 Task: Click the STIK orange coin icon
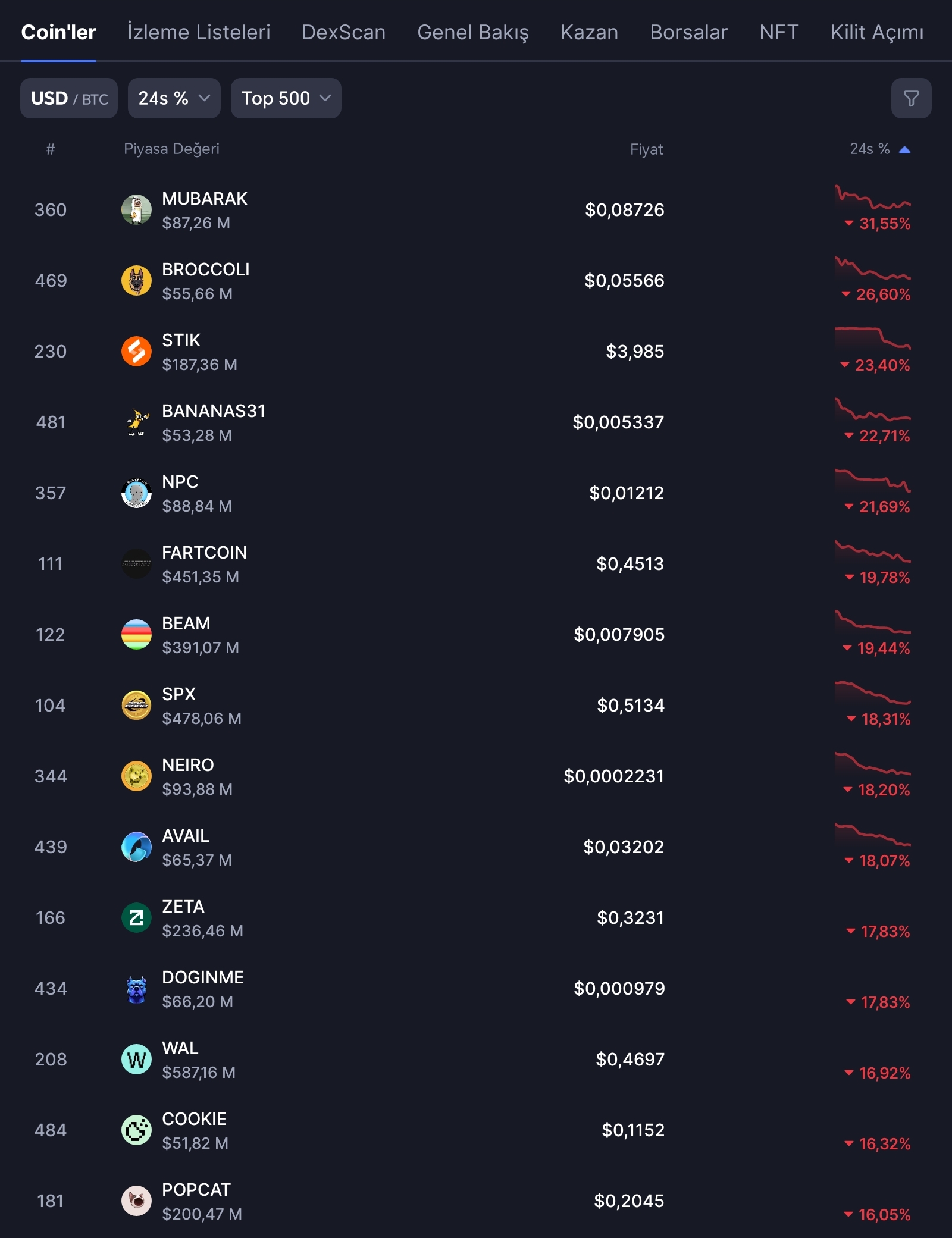[136, 352]
